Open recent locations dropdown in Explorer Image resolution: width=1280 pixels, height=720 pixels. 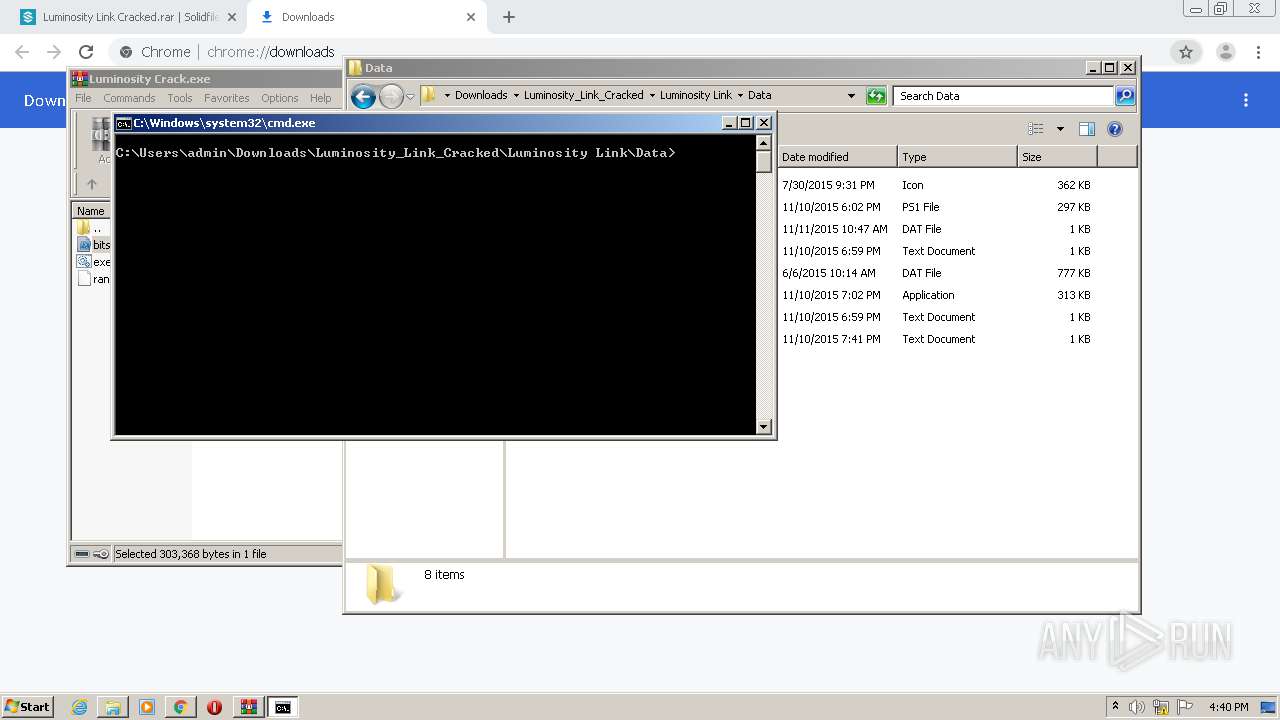coord(410,97)
